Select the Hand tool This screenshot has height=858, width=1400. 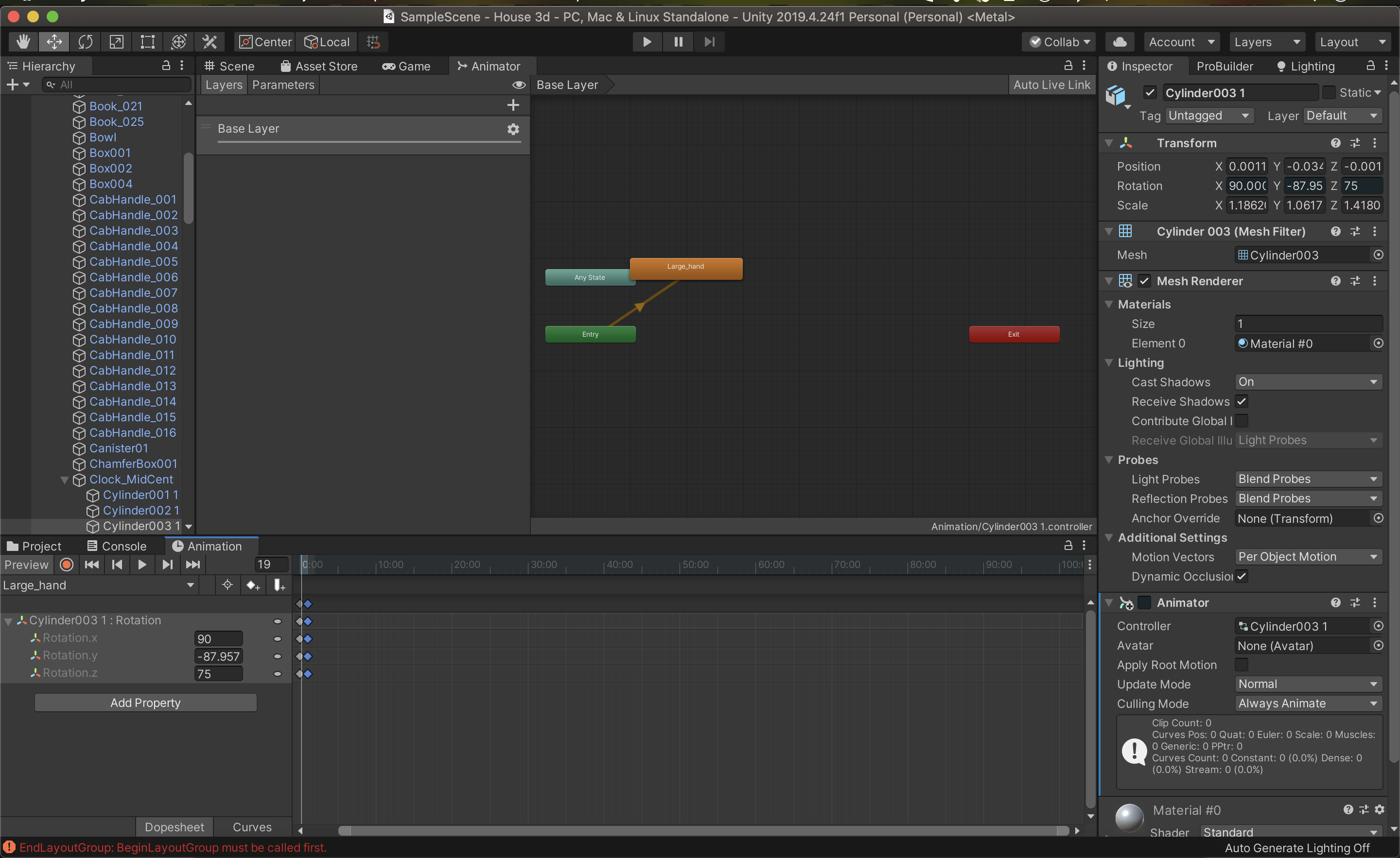pyautogui.click(x=23, y=41)
